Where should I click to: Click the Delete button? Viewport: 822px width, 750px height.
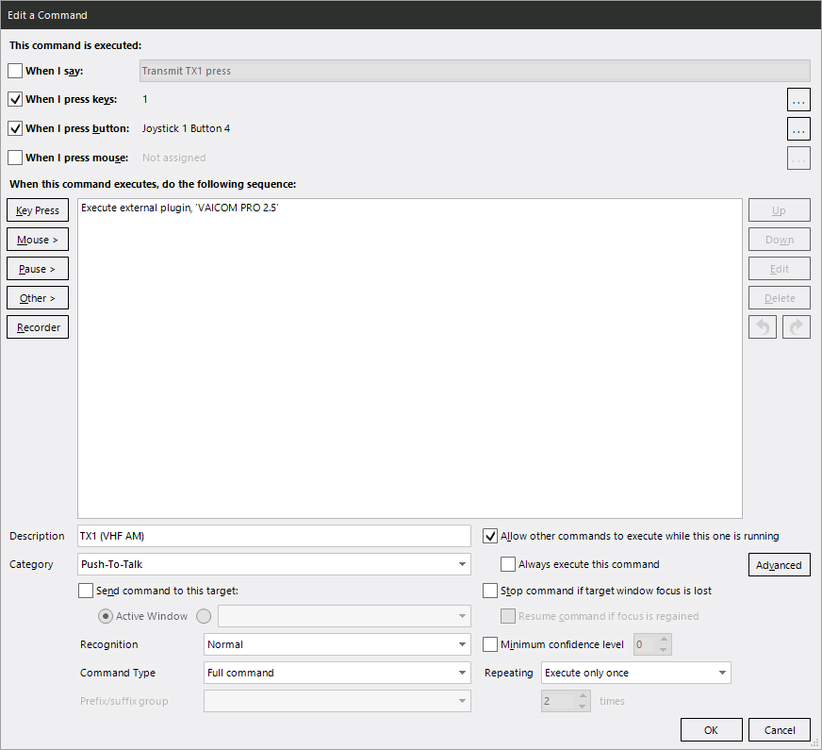(x=779, y=298)
